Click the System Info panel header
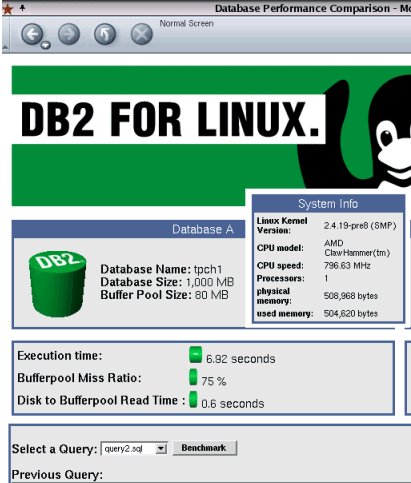The image size is (411, 483). [328, 204]
